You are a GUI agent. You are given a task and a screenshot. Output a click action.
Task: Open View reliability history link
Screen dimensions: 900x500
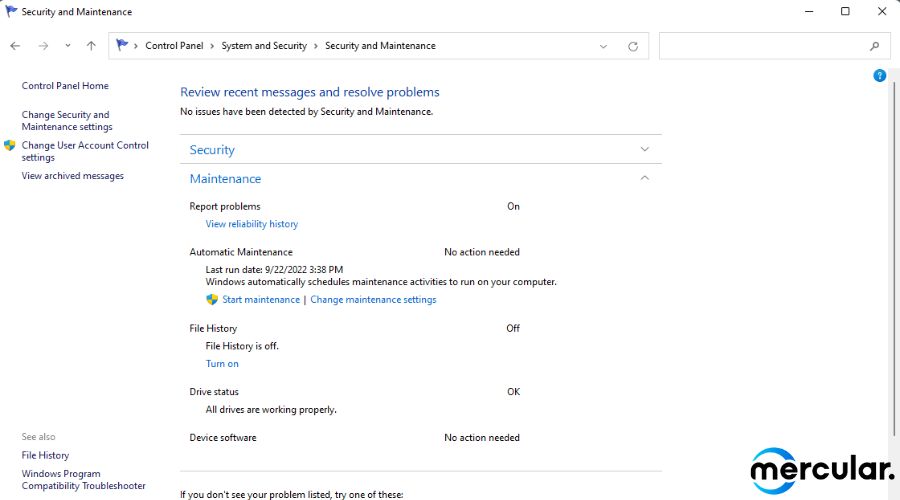click(x=252, y=224)
